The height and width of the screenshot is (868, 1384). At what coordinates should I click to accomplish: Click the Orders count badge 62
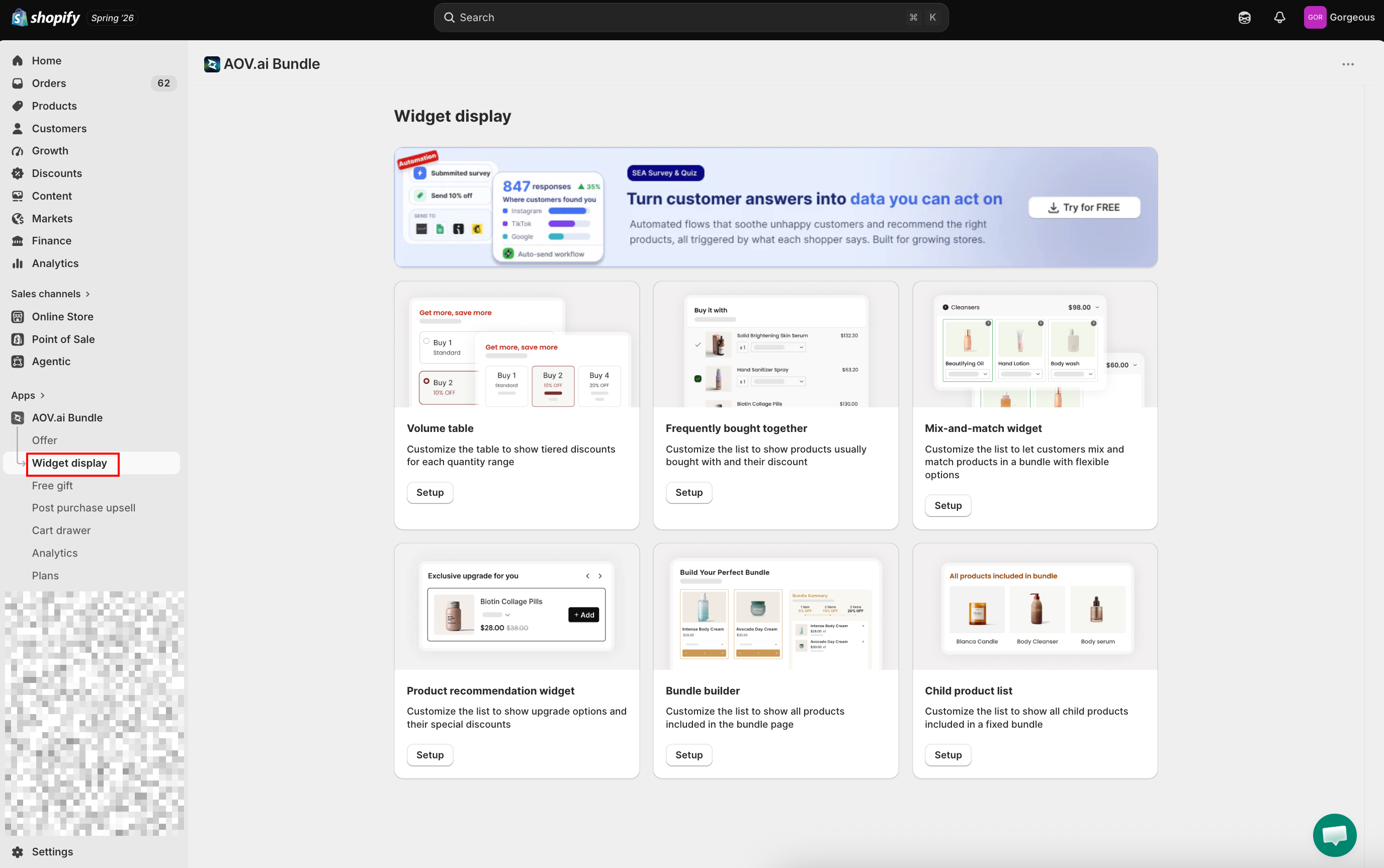click(x=163, y=83)
